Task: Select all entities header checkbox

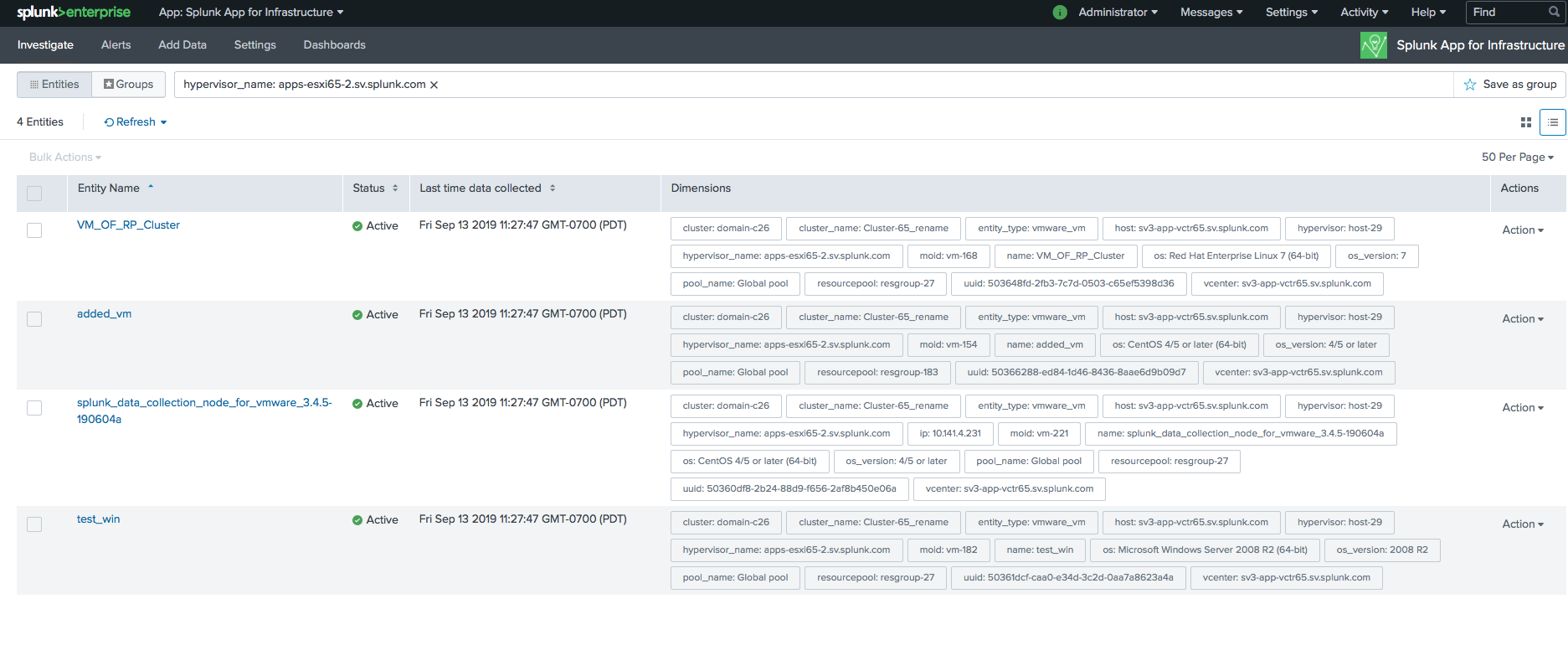Action: (34, 194)
